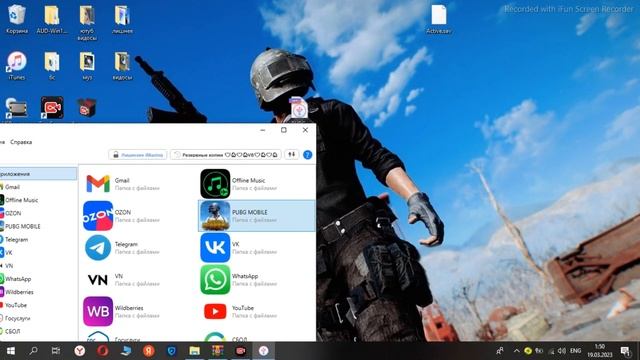Switch the ENG input language indicator
Viewport: 640px width, 360px height.
(x=576, y=351)
